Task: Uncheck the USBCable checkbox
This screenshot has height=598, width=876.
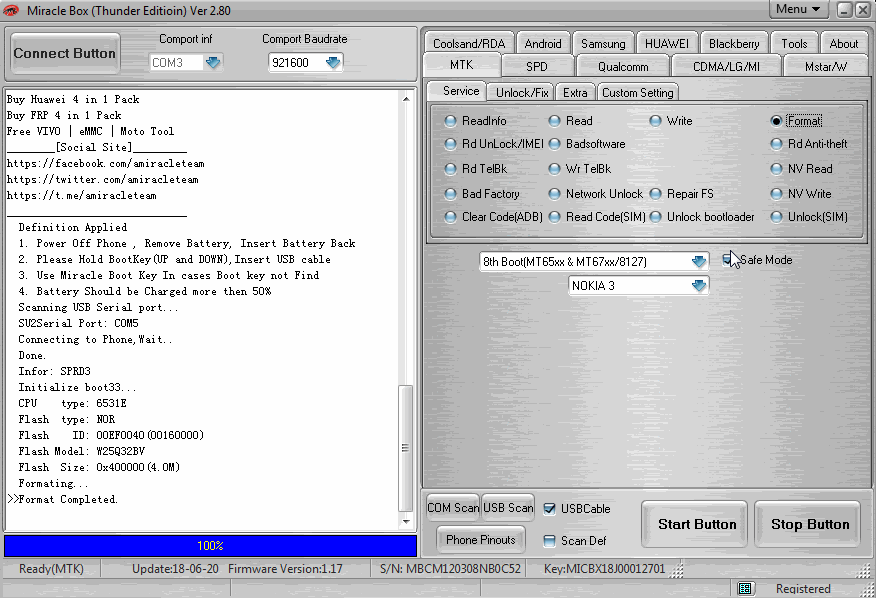Action: [x=549, y=509]
